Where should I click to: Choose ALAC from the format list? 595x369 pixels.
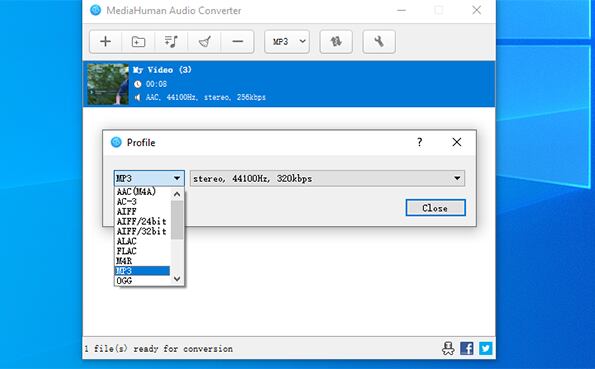pyautogui.click(x=142, y=241)
